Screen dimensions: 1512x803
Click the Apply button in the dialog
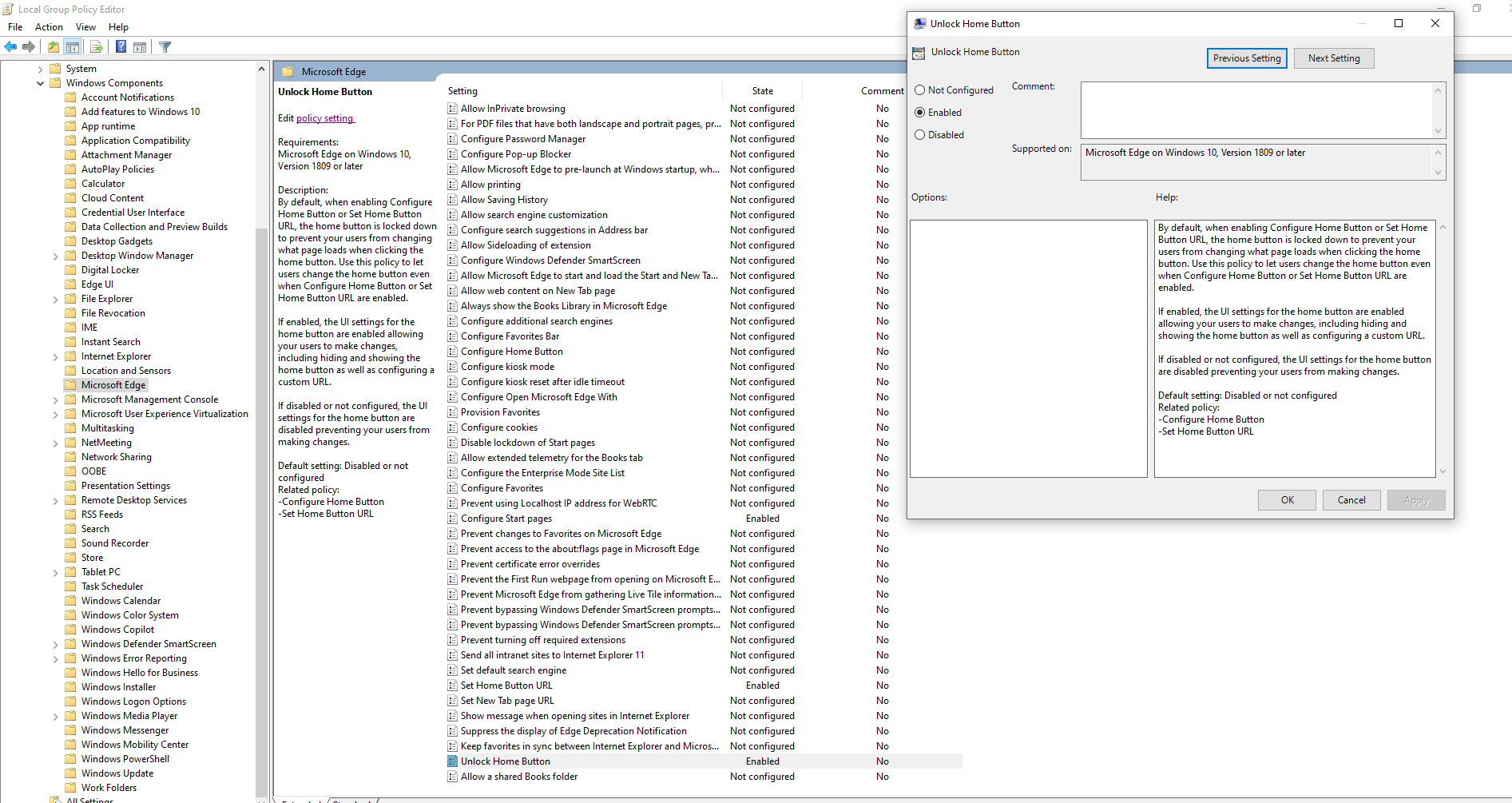click(x=1416, y=500)
